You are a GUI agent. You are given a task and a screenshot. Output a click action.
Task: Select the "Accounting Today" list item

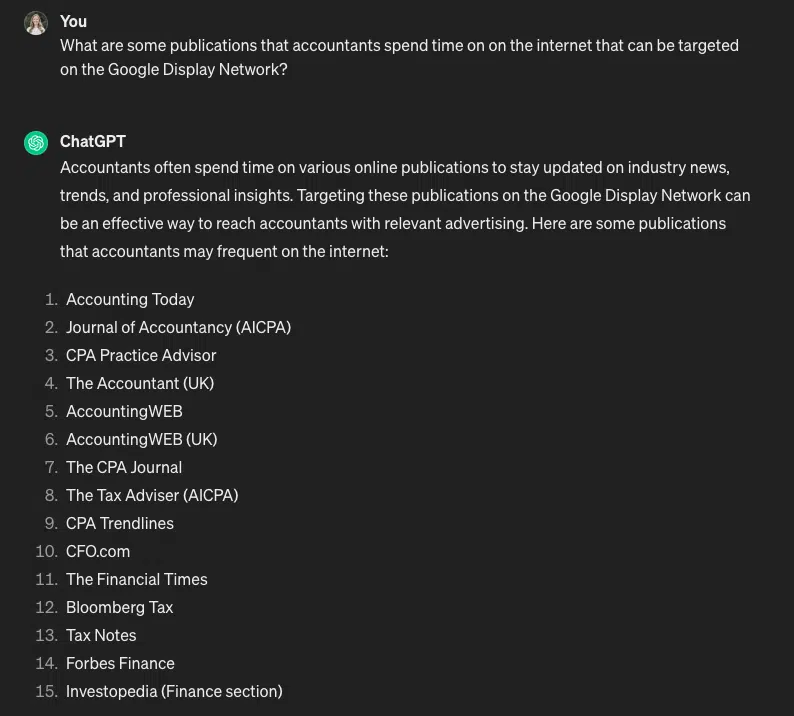130,299
